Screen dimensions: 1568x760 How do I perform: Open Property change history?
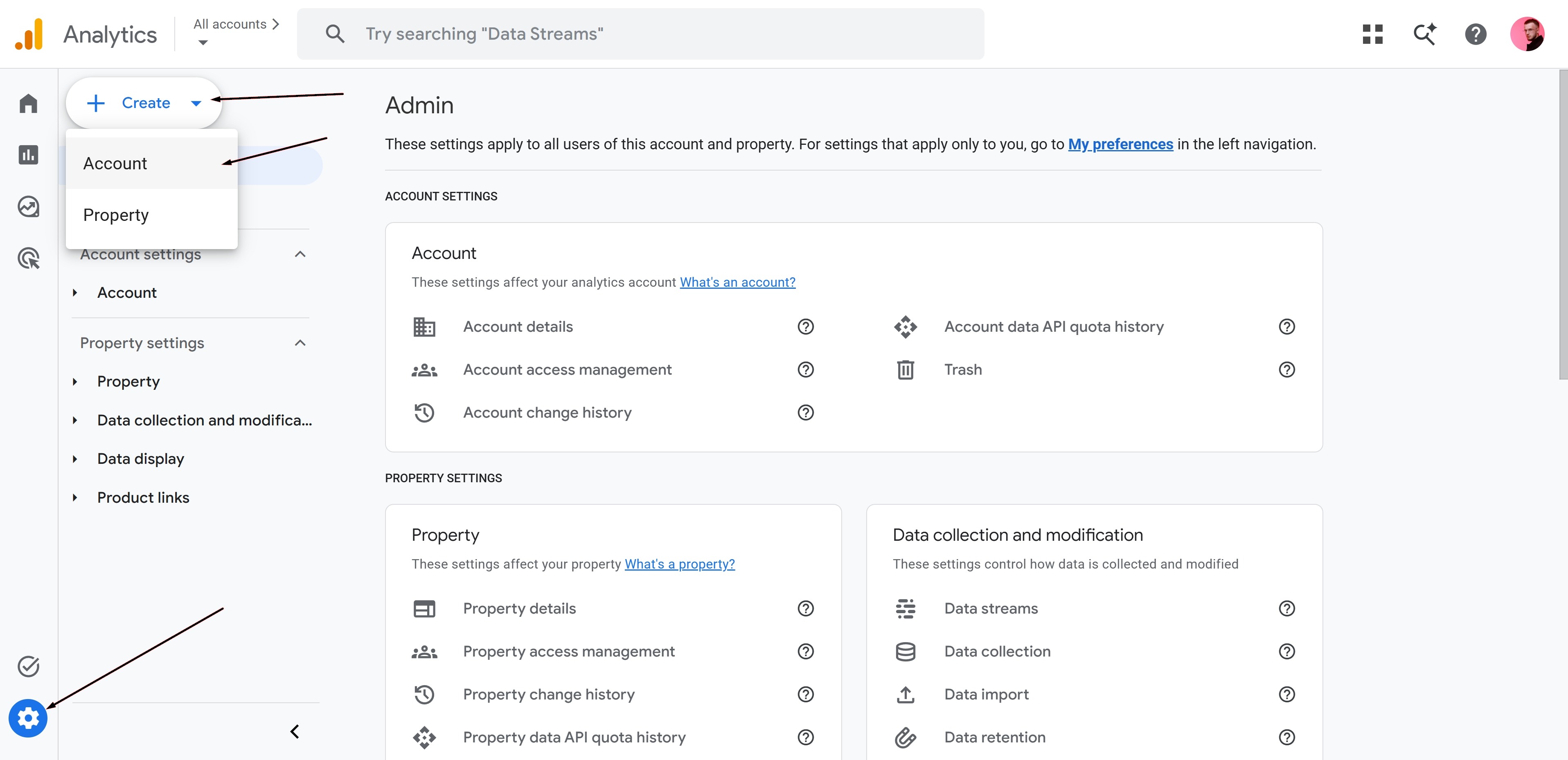click(x=548, y=694)
